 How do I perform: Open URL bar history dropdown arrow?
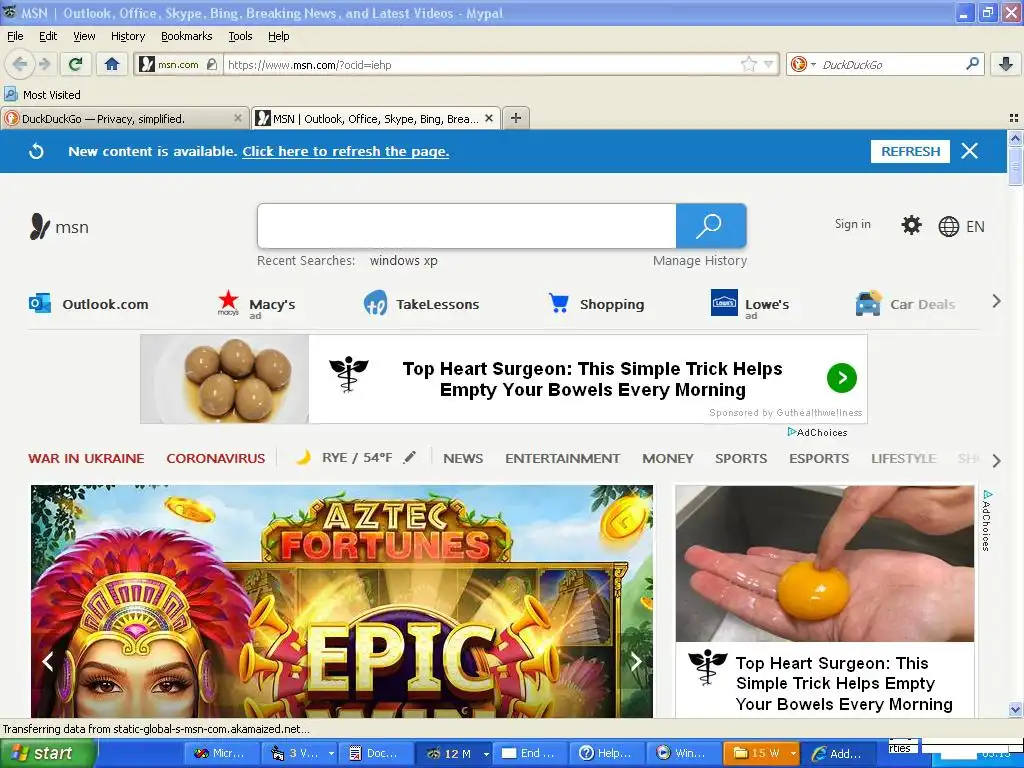tap(769, 64)
